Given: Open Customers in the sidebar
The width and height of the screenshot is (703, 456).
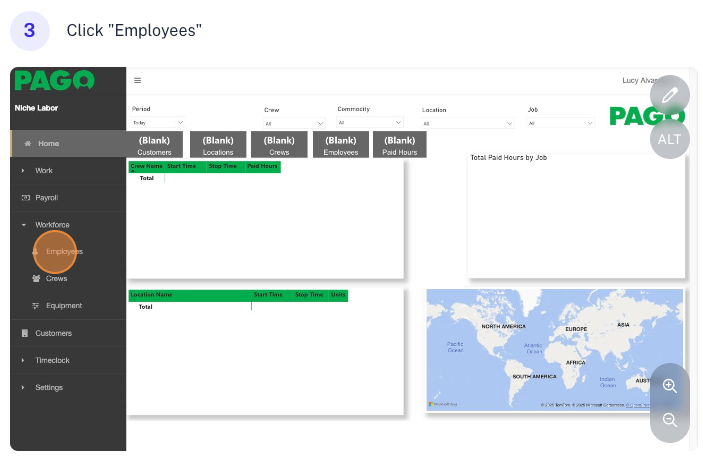Looking at the screenshot, I should pos(53,333).
